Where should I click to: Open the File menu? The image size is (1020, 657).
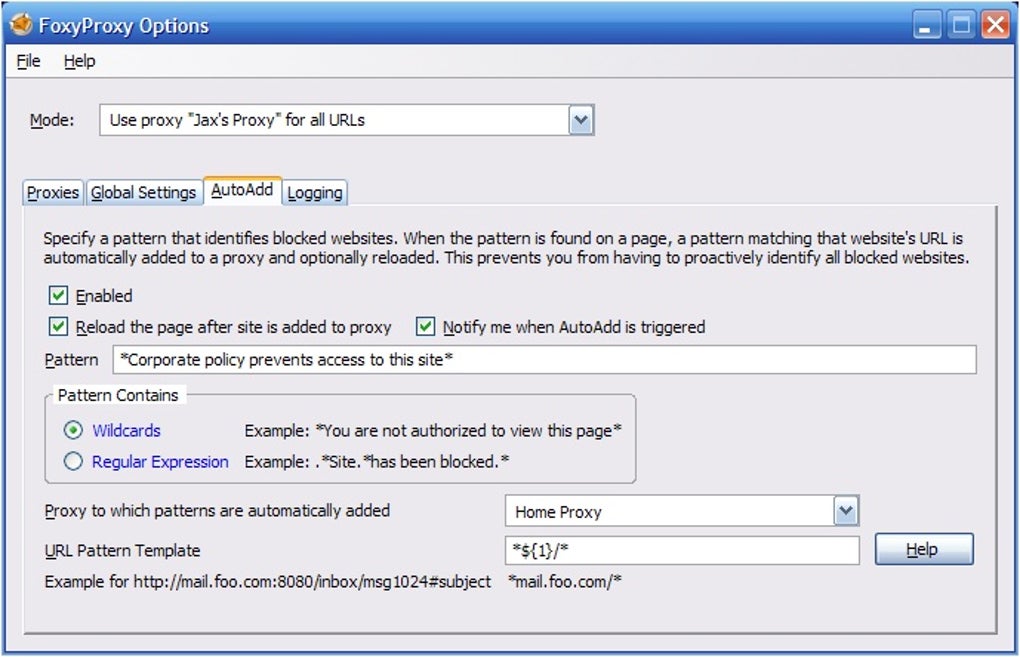[29, 61]
